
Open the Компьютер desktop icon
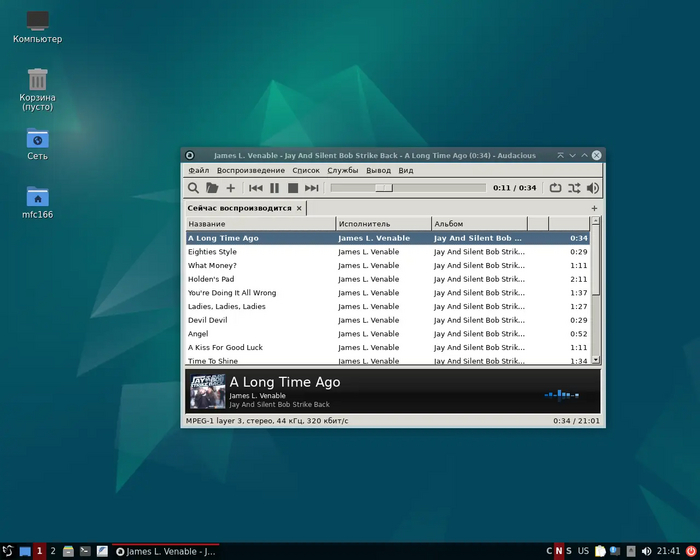(38, 27)
